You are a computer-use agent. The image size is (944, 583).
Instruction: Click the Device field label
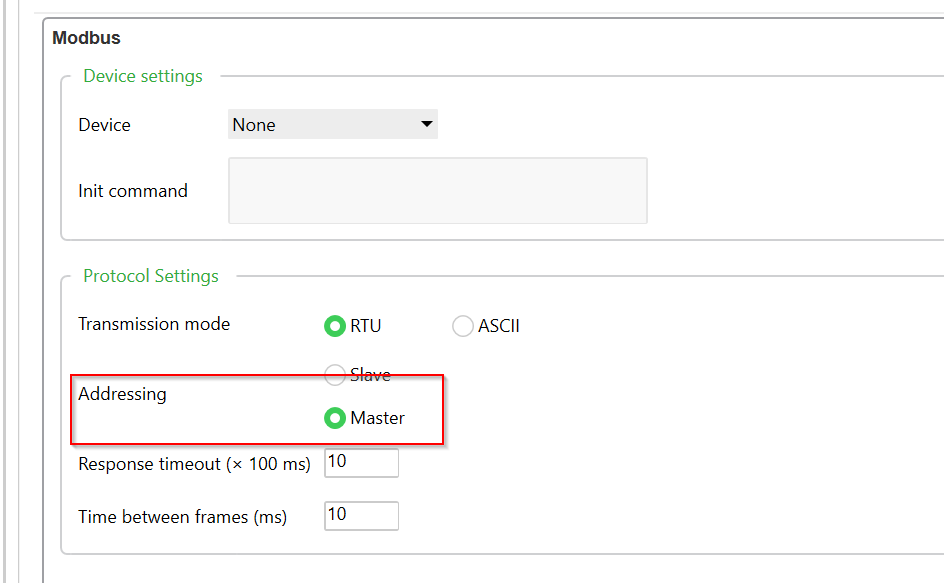point(104,125)
